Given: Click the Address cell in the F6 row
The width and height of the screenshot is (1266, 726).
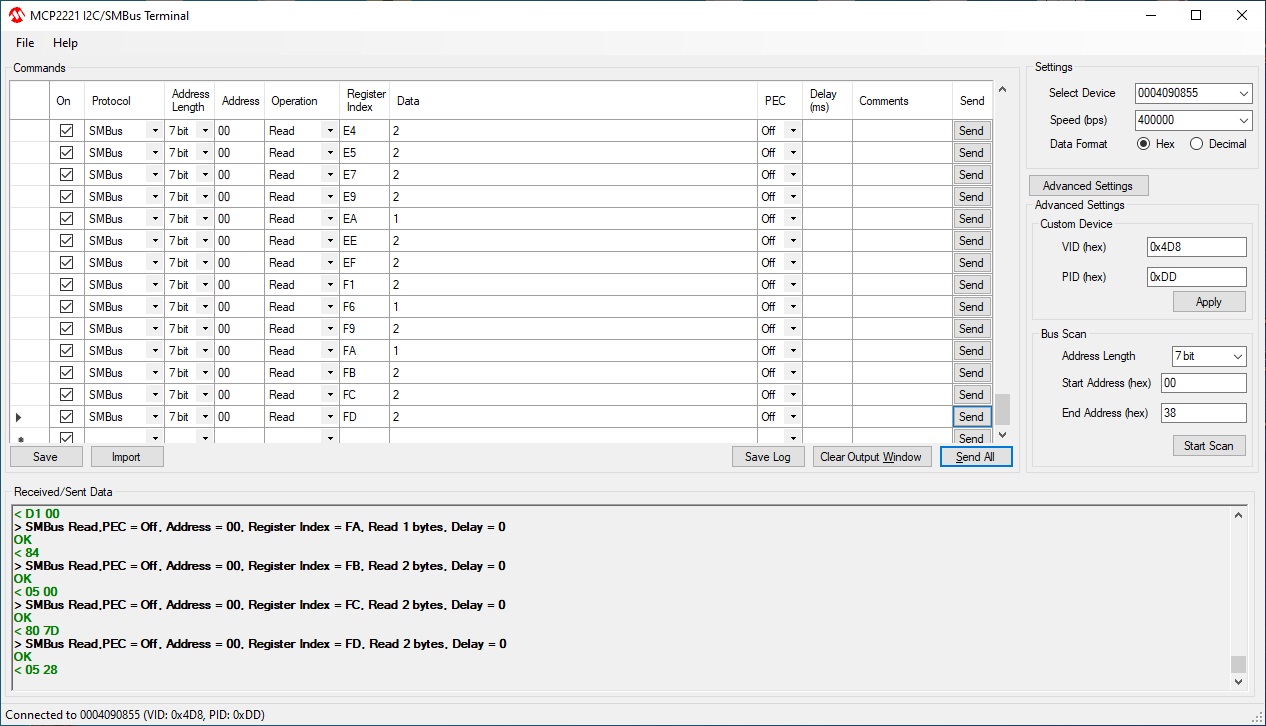Looking at the screenshot, I should 239,307.
